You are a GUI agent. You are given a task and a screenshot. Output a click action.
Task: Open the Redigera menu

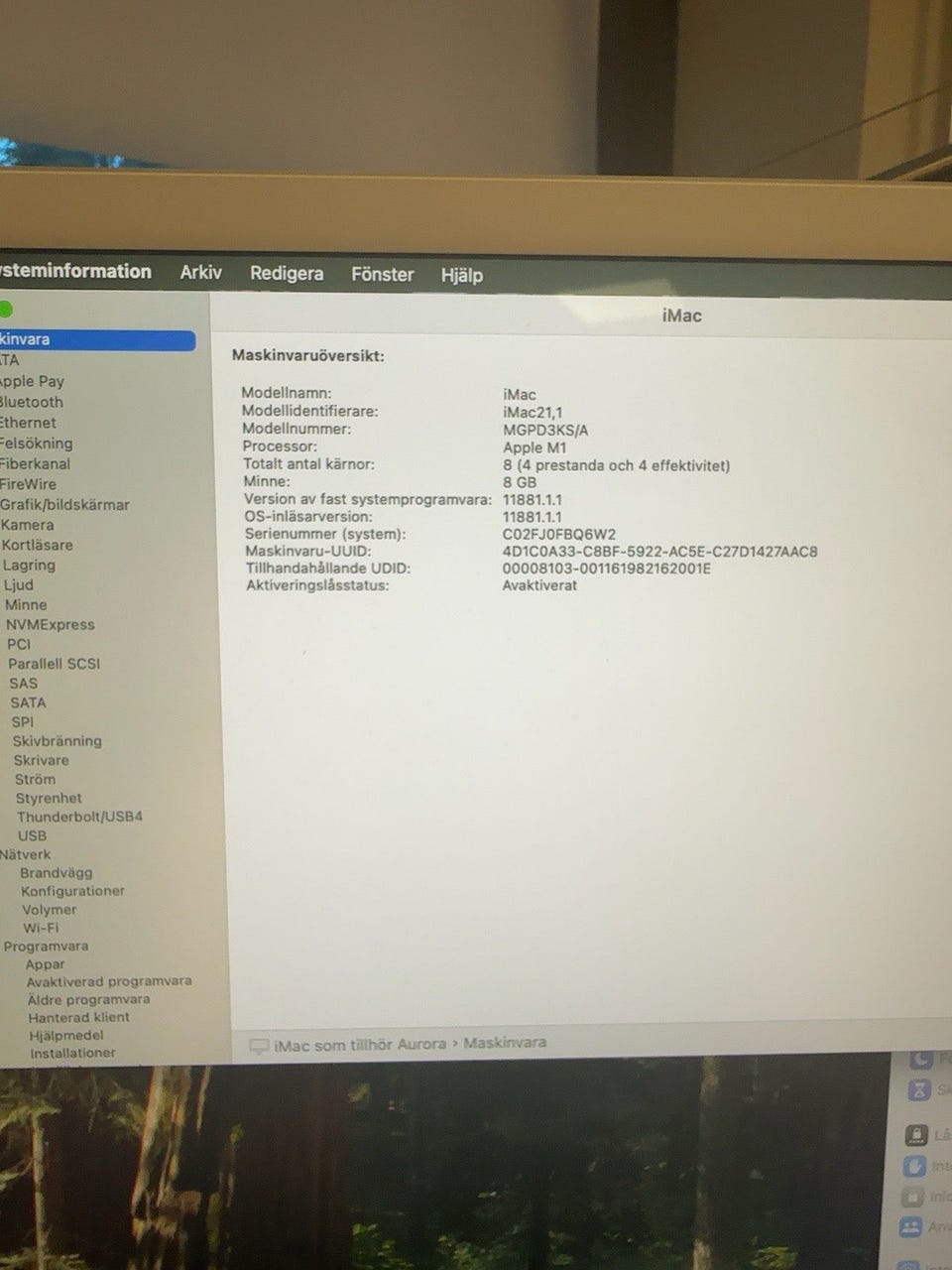click(287, 273)
